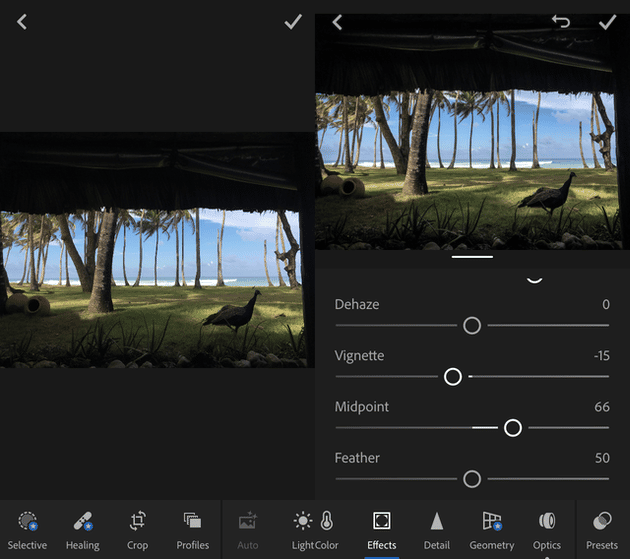Click the Midpoint slider handle
The image size is (630, 559).
tap(513, 428)
